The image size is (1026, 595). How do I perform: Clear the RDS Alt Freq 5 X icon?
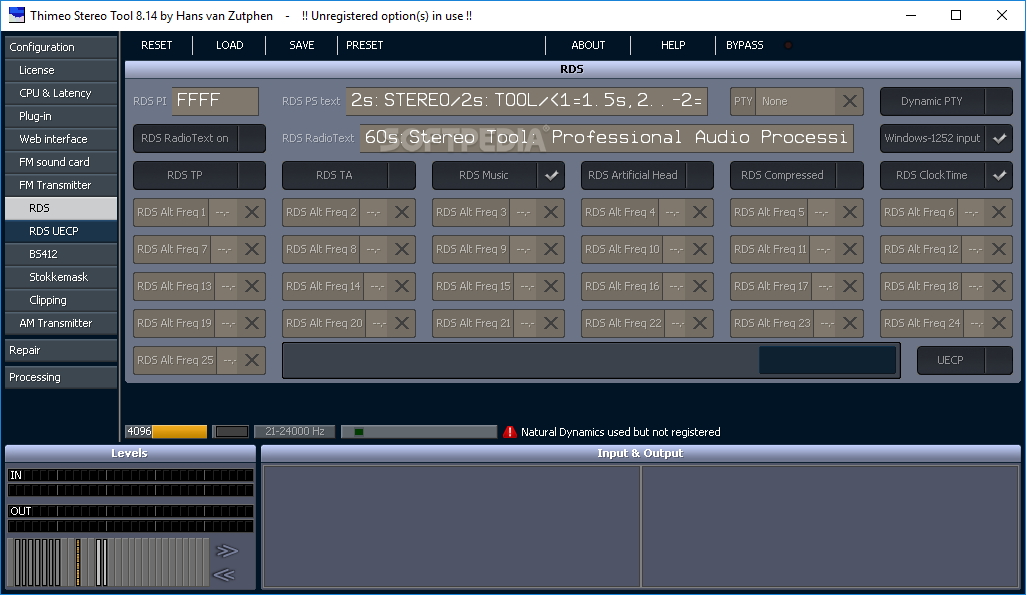coord(849,212)
